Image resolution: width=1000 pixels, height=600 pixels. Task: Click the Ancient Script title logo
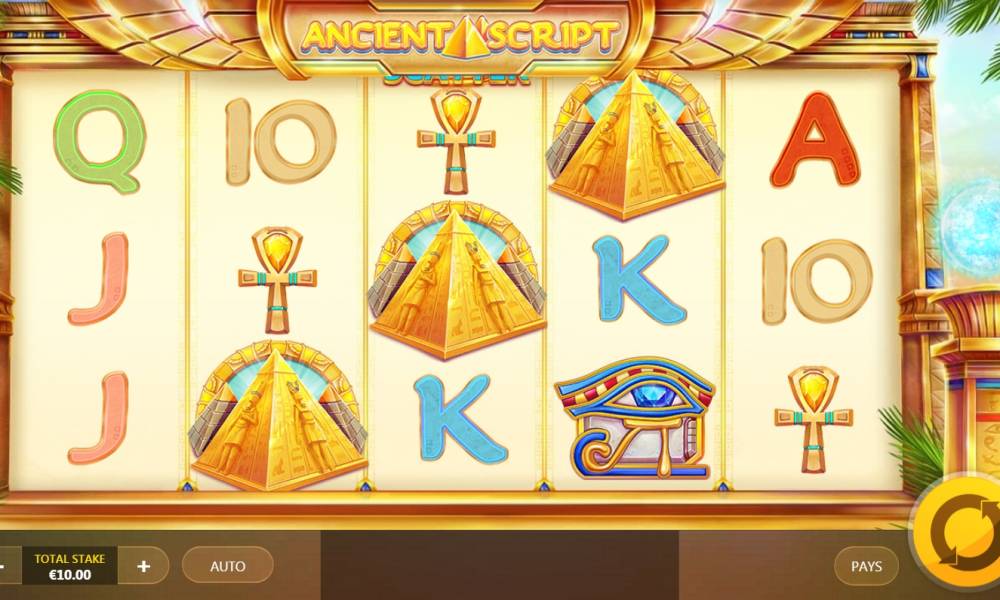point(459,35)
